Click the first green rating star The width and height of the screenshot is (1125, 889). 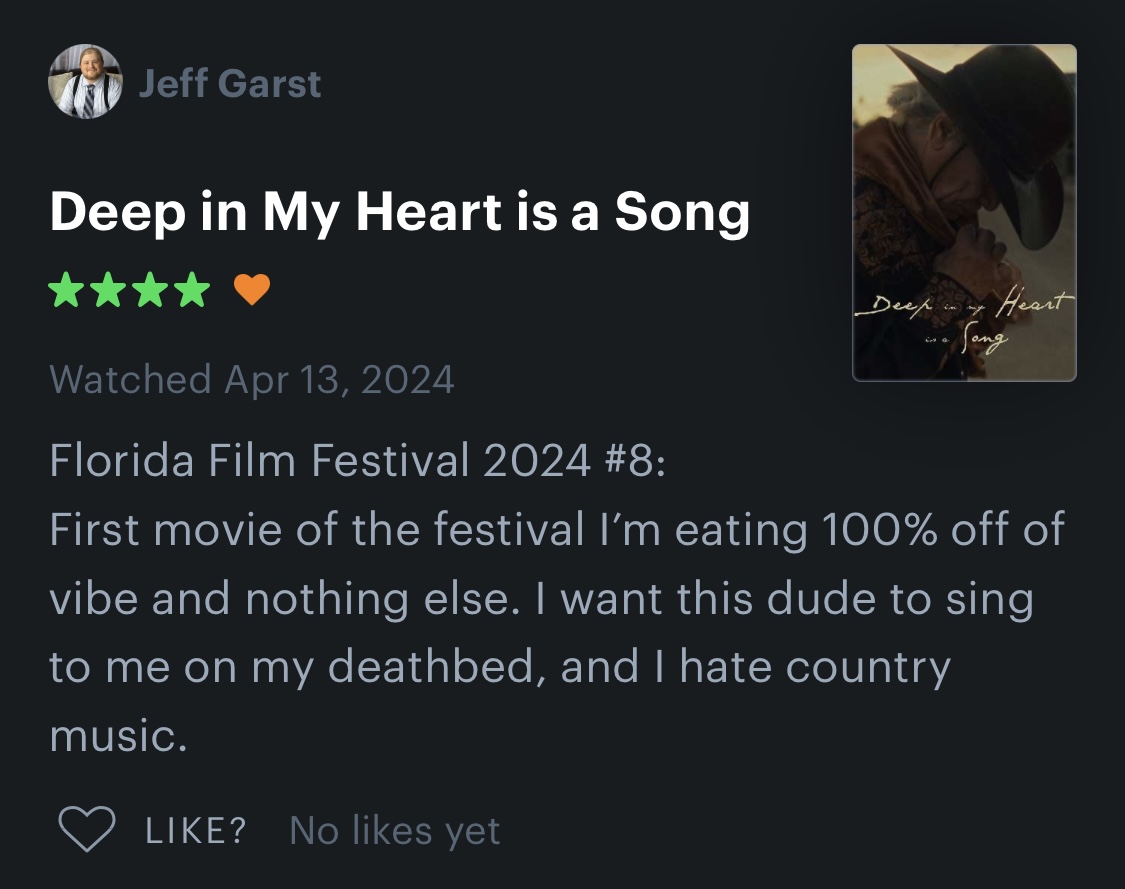66,290
